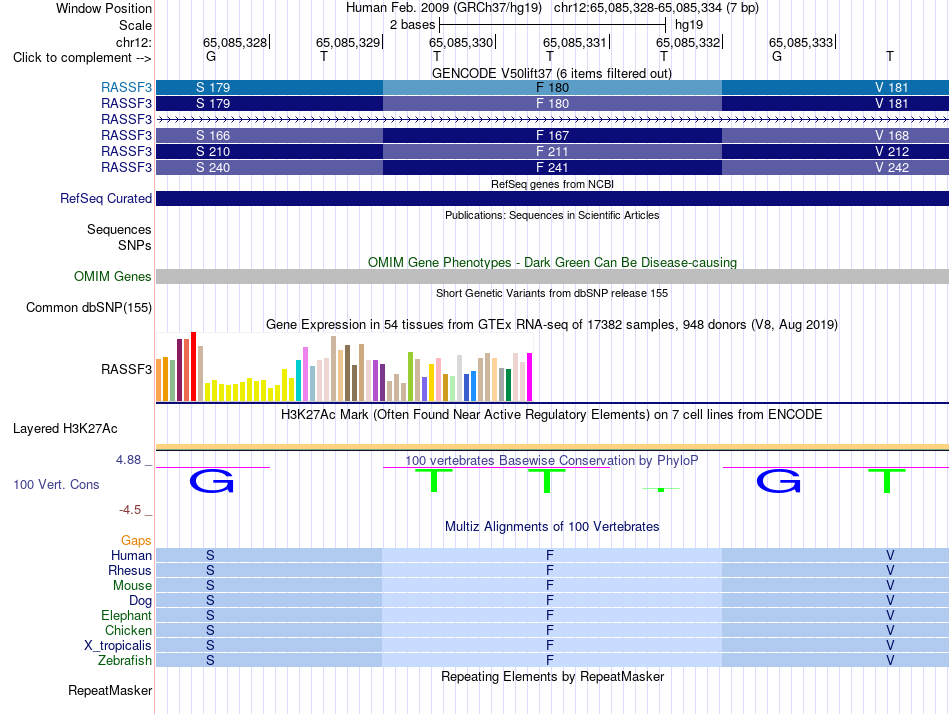Viewport: 950px width, 714px height.
Task: Click the Scale label
Action: click(x=135, y=25)
